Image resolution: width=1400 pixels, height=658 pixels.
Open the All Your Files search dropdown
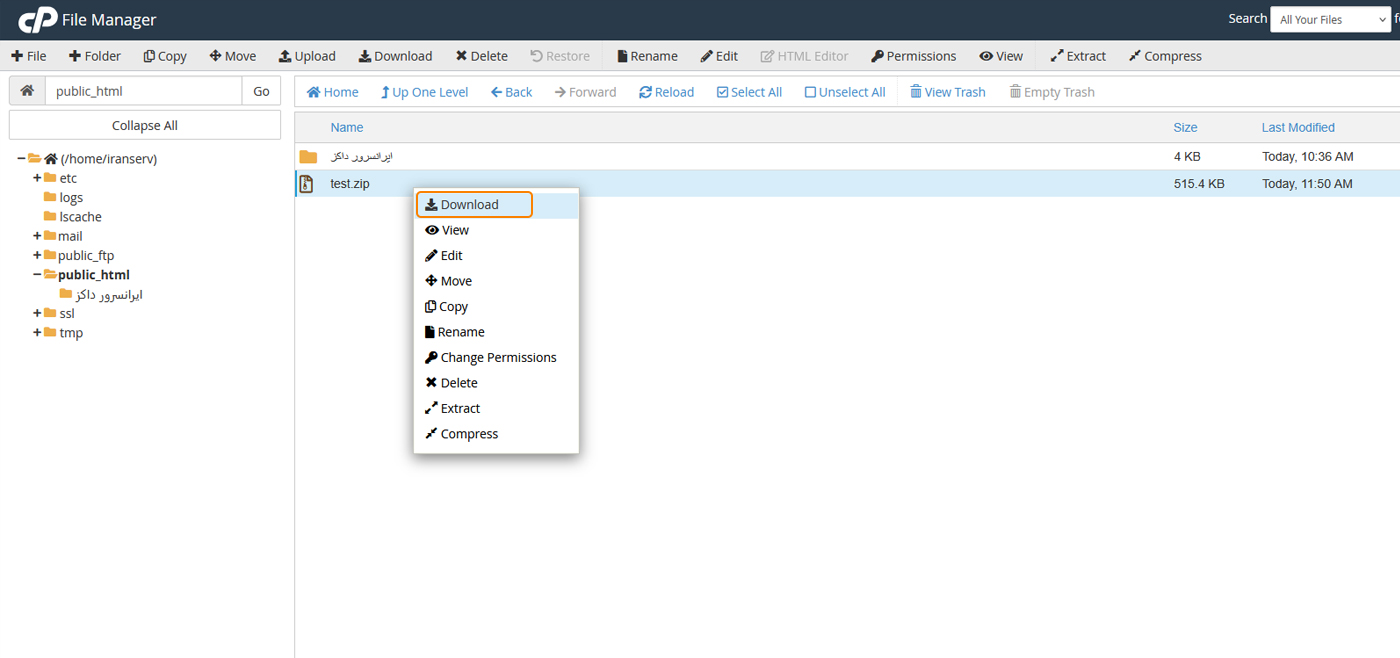point(1331,19)
